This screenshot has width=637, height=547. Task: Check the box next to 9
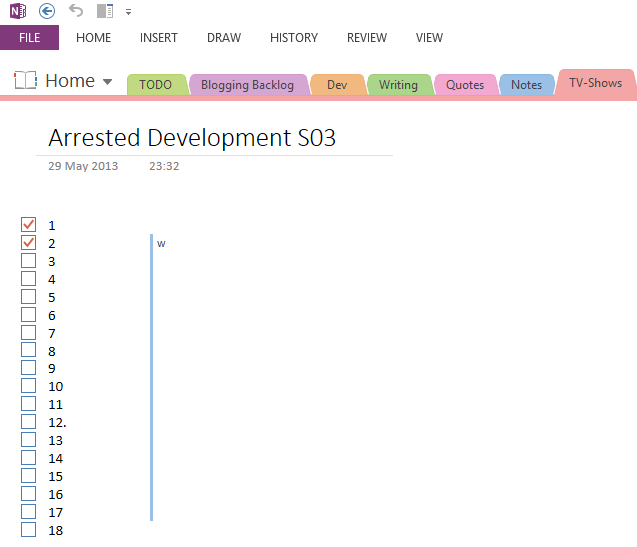coord(28,367)
